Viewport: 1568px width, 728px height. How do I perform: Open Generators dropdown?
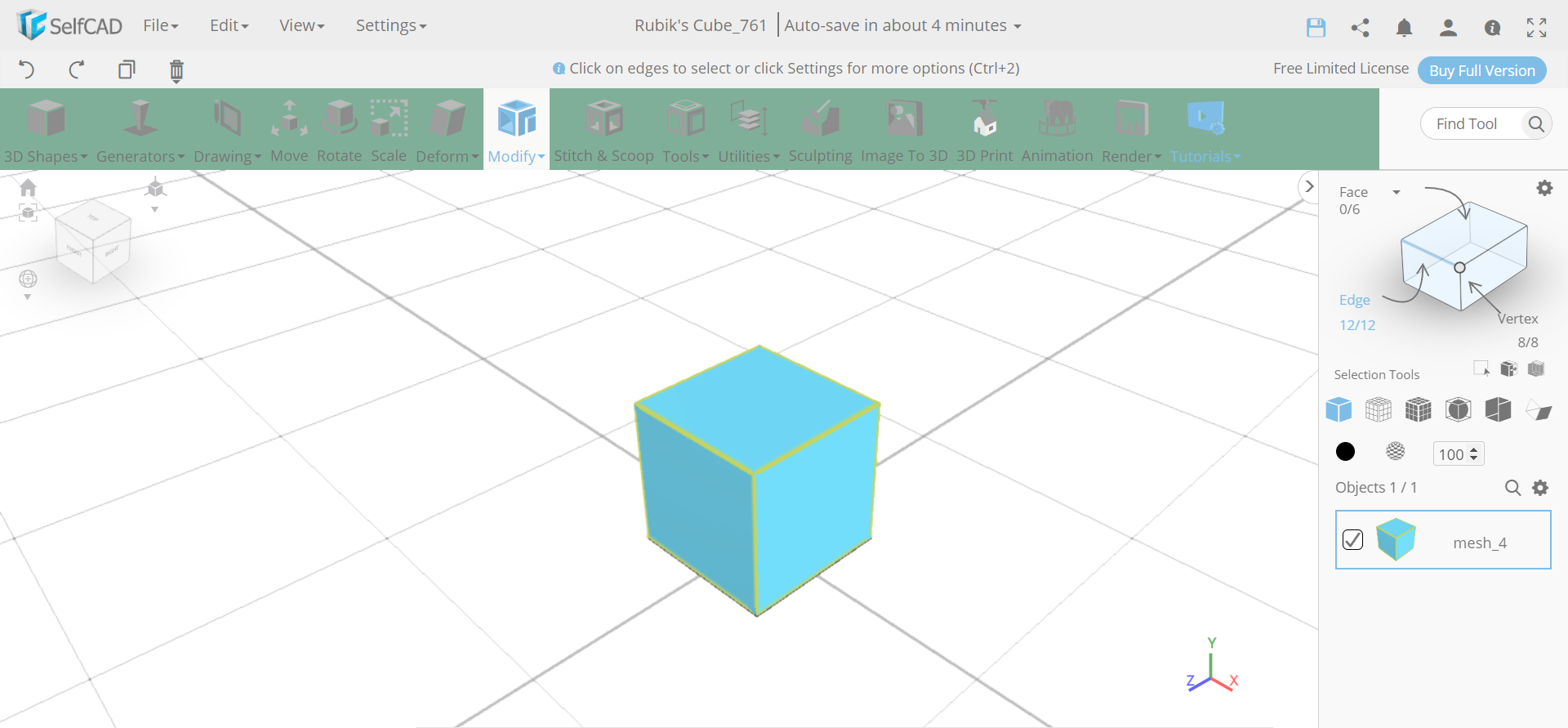140,131
